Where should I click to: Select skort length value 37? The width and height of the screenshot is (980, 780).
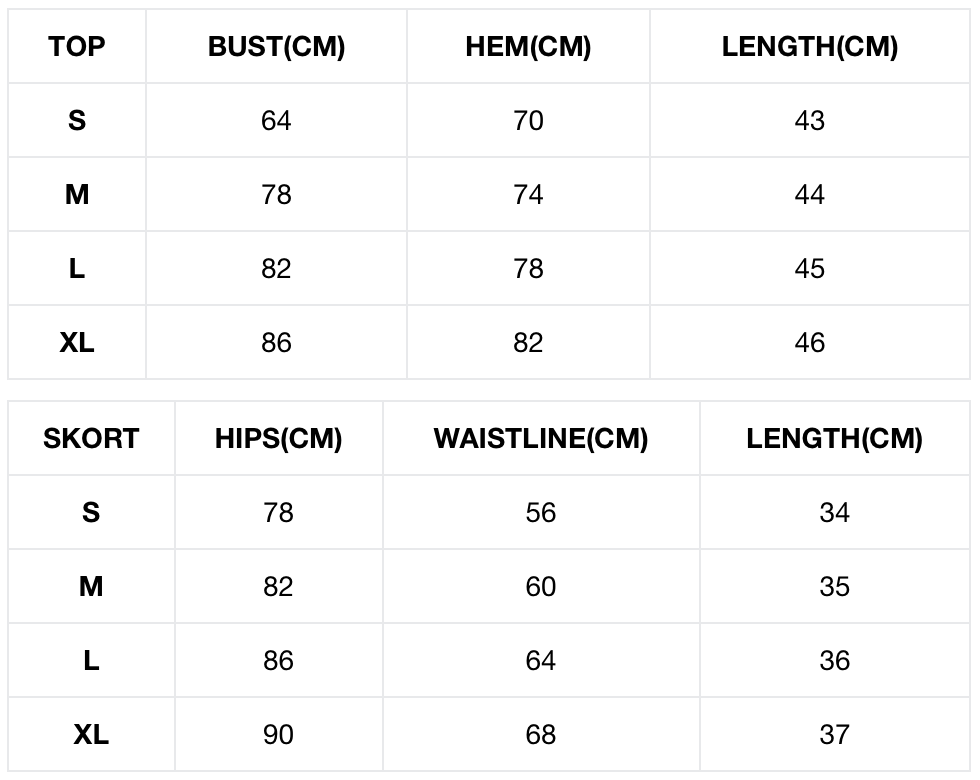834,735
